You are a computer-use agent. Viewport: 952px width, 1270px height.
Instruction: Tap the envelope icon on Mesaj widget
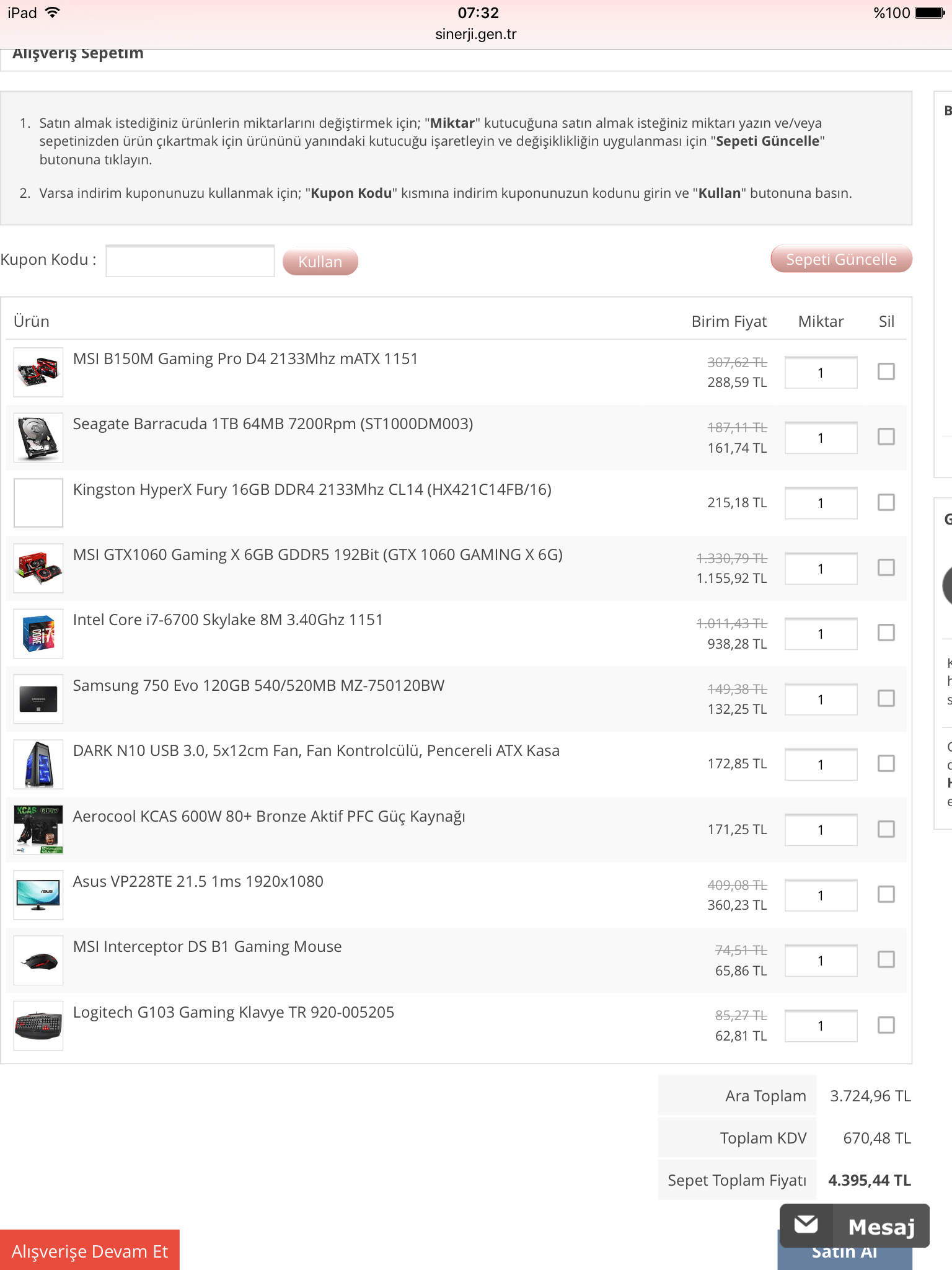(806, 1225)
